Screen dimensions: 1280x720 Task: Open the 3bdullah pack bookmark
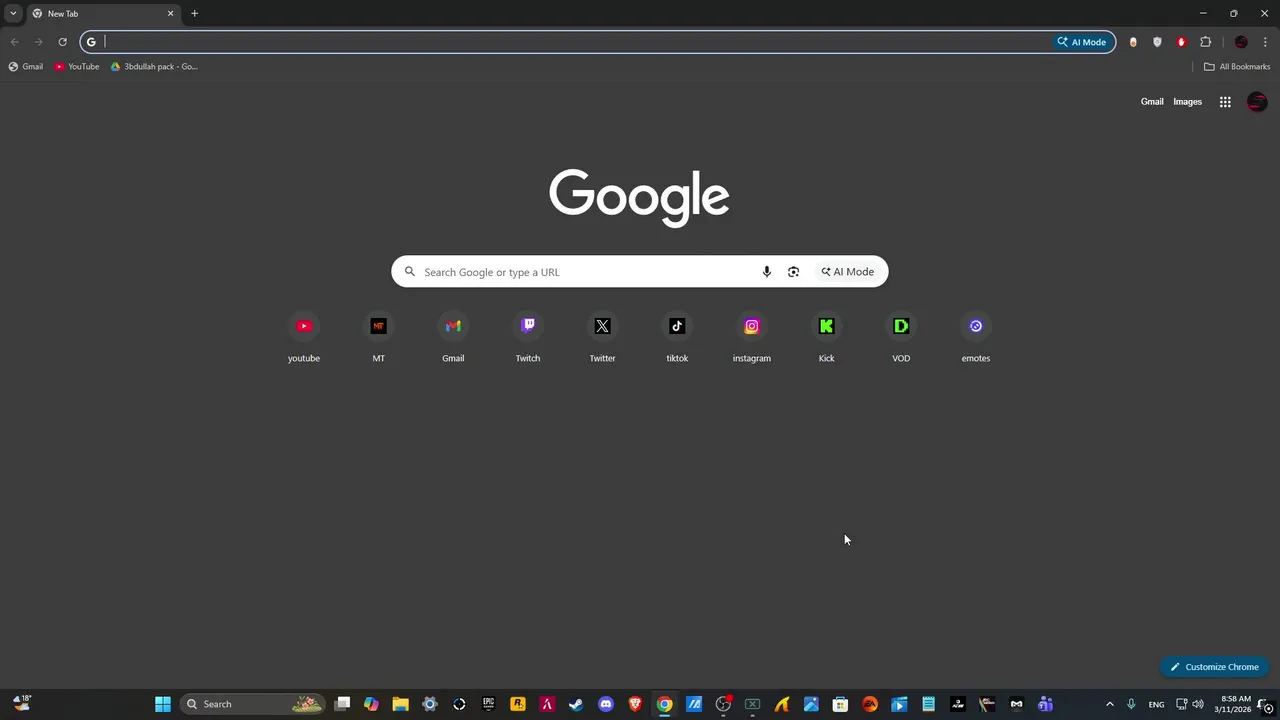pos(154,67)
